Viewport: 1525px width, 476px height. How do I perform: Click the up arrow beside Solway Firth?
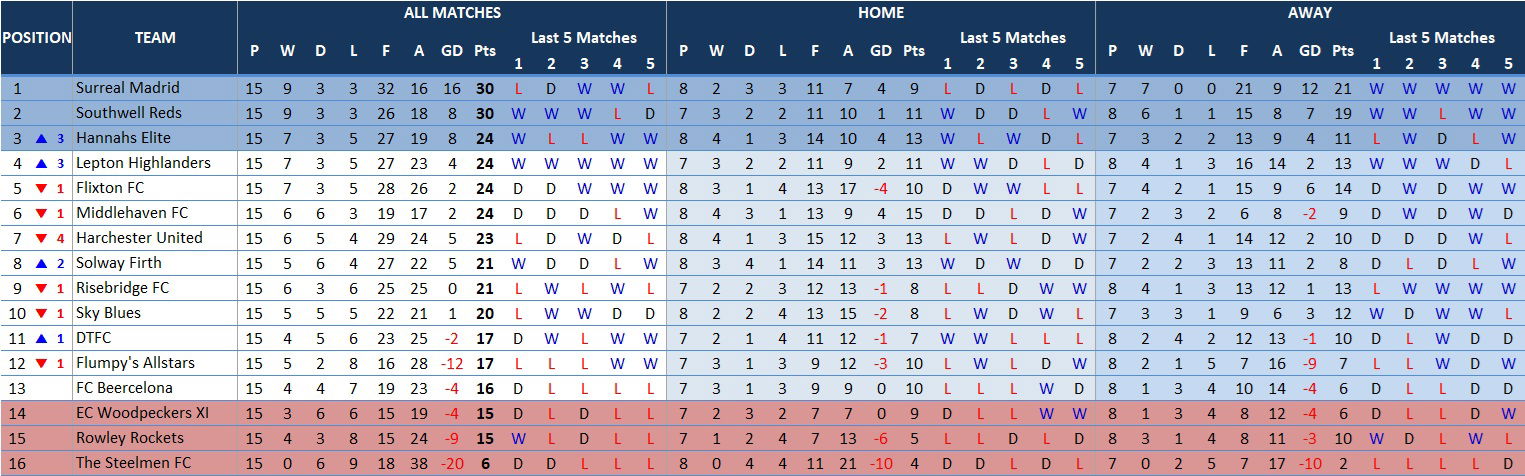(x=42, y=263)
